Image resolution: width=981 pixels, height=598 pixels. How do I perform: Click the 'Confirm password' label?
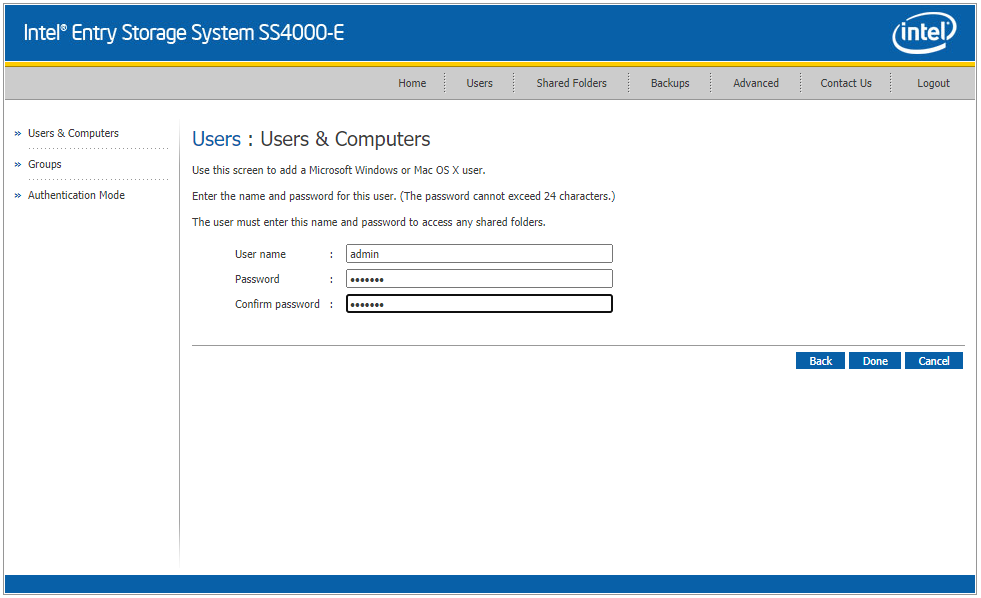click(277, 304)
